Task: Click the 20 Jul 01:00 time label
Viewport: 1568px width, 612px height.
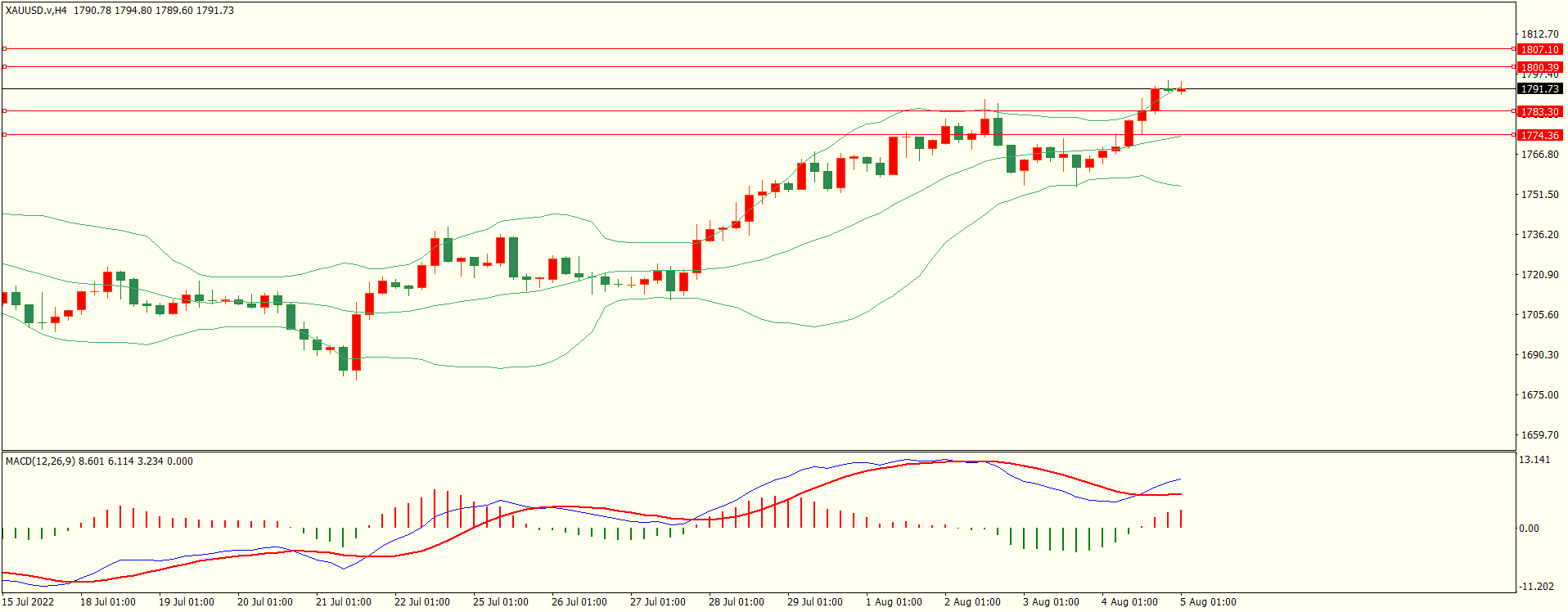Action: pyautogui.click(x=265, y=602)
